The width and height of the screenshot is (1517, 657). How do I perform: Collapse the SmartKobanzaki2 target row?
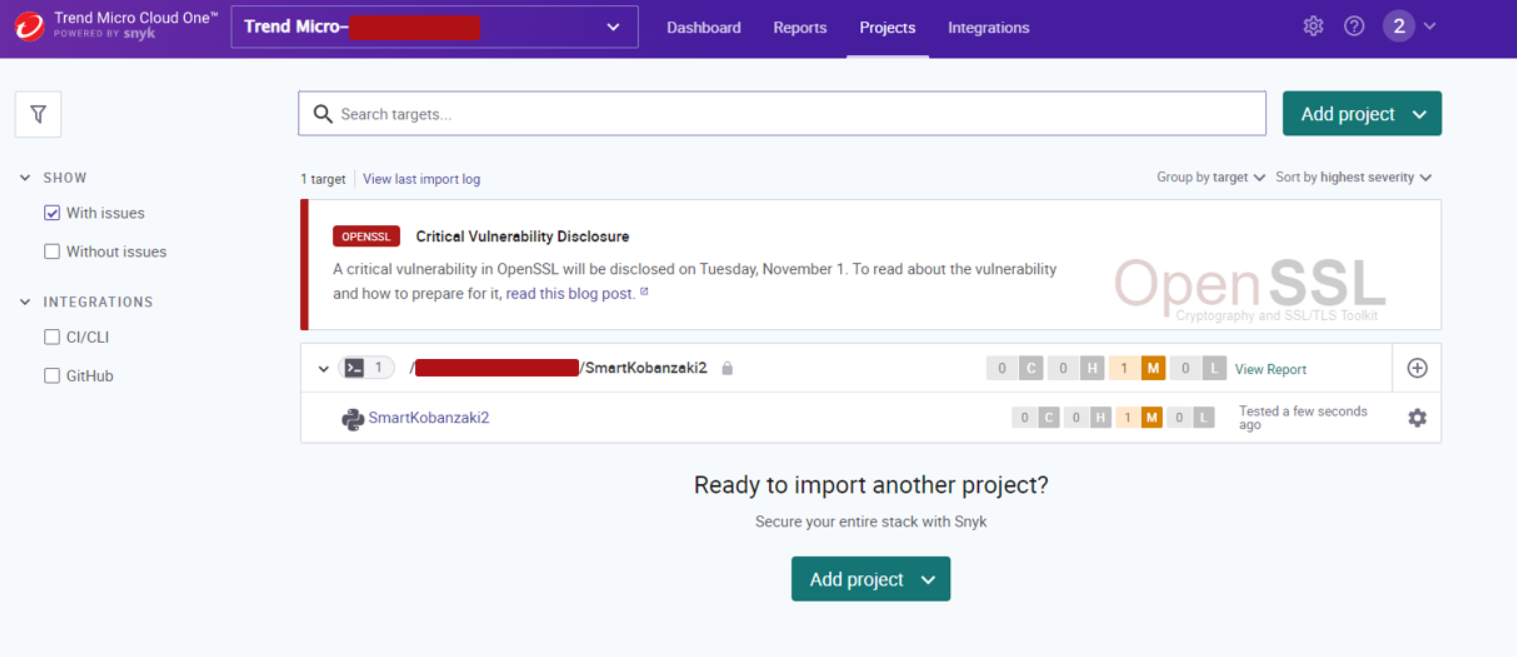click(323, 369)
